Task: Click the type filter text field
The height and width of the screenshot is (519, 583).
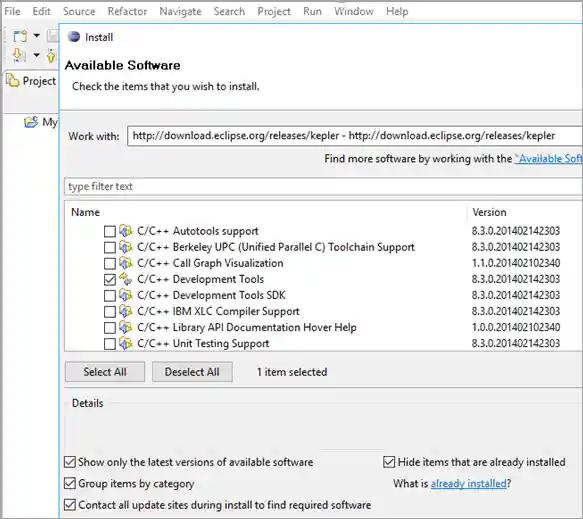Action: pyautogui.click(x=323, y=186)
